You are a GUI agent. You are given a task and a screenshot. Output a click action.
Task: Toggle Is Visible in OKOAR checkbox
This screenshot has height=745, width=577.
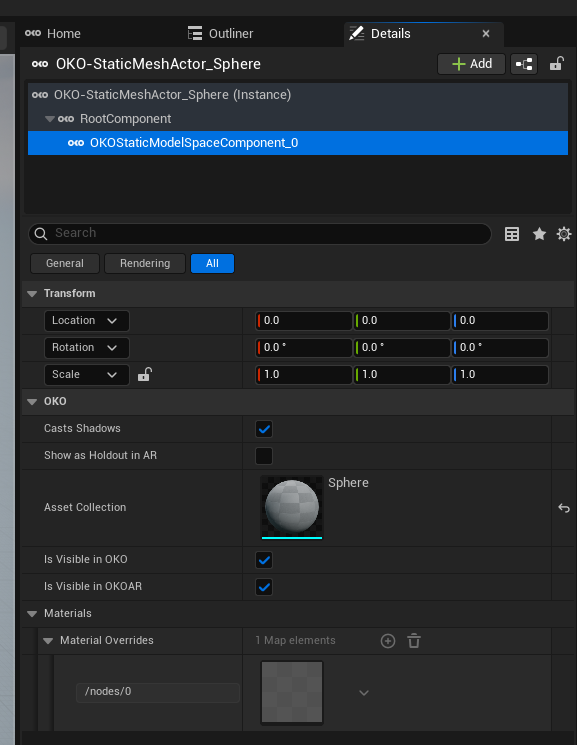point(264,587)
